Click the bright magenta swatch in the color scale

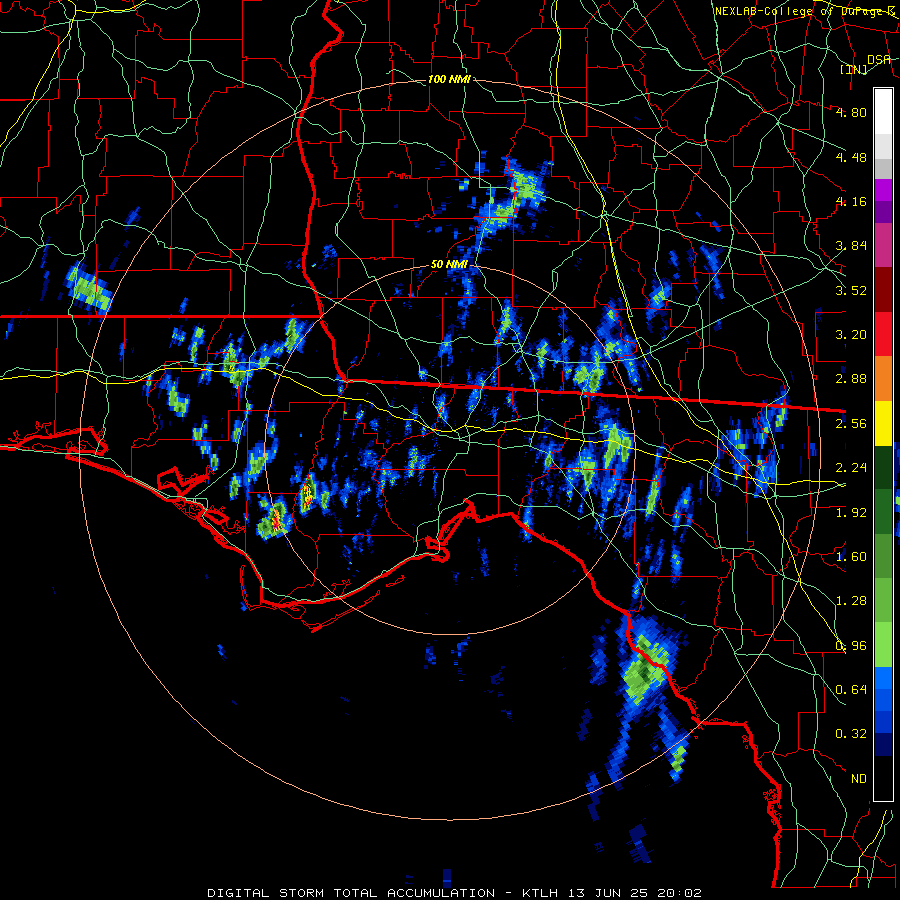pyautogui.click(x=883, y=190)
